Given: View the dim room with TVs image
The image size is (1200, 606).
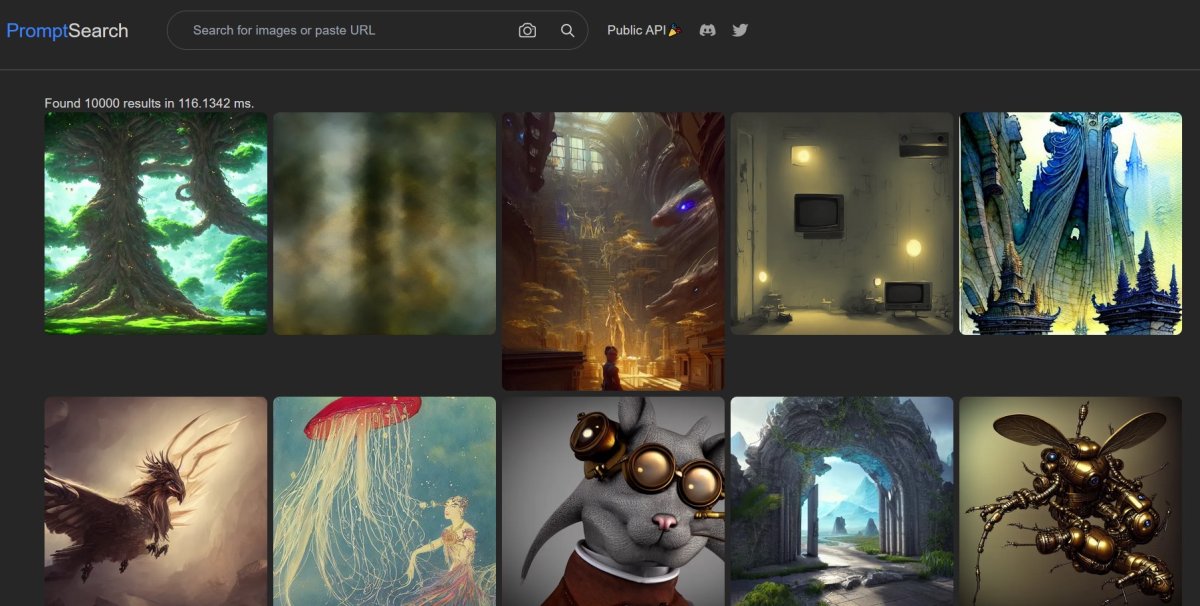Looking at the screenshot, I should click(x=842, y=223).
